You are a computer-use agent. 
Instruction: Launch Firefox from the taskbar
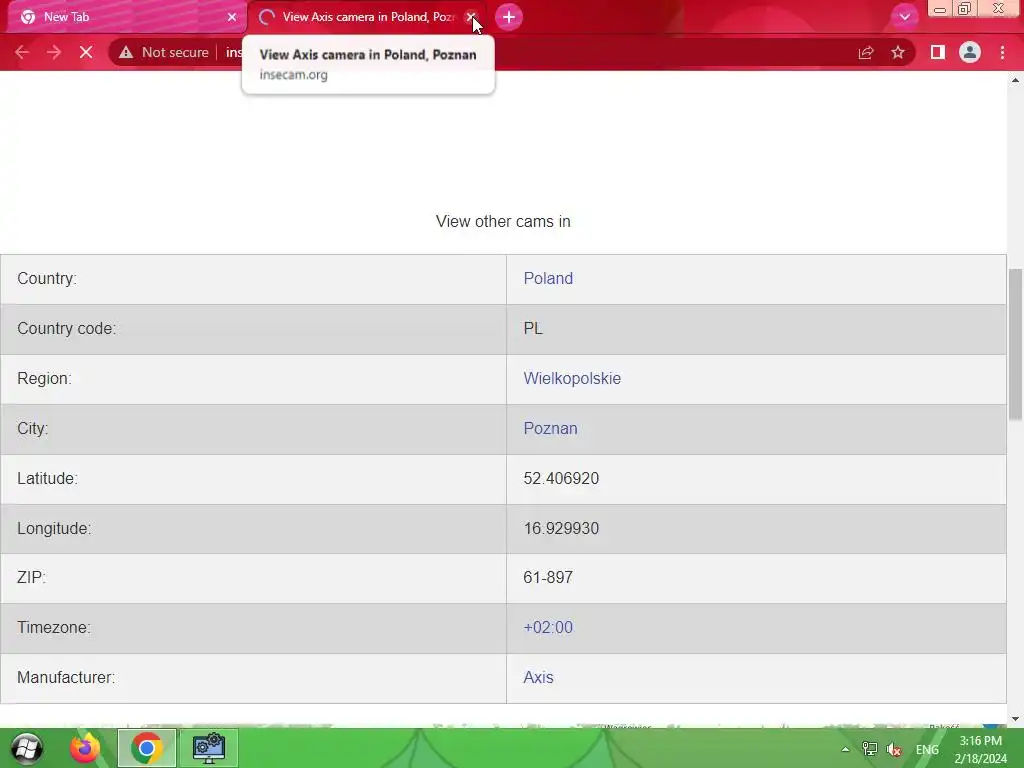click(x=85, y=748)
